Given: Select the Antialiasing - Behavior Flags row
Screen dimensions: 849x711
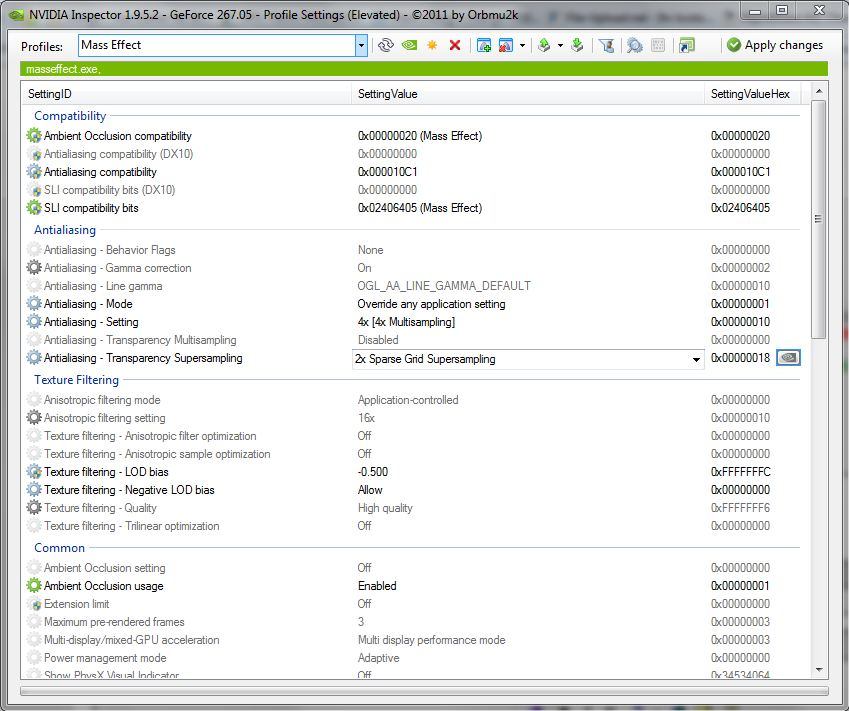Looking at the screenshot, I should [x=413, y=250].
